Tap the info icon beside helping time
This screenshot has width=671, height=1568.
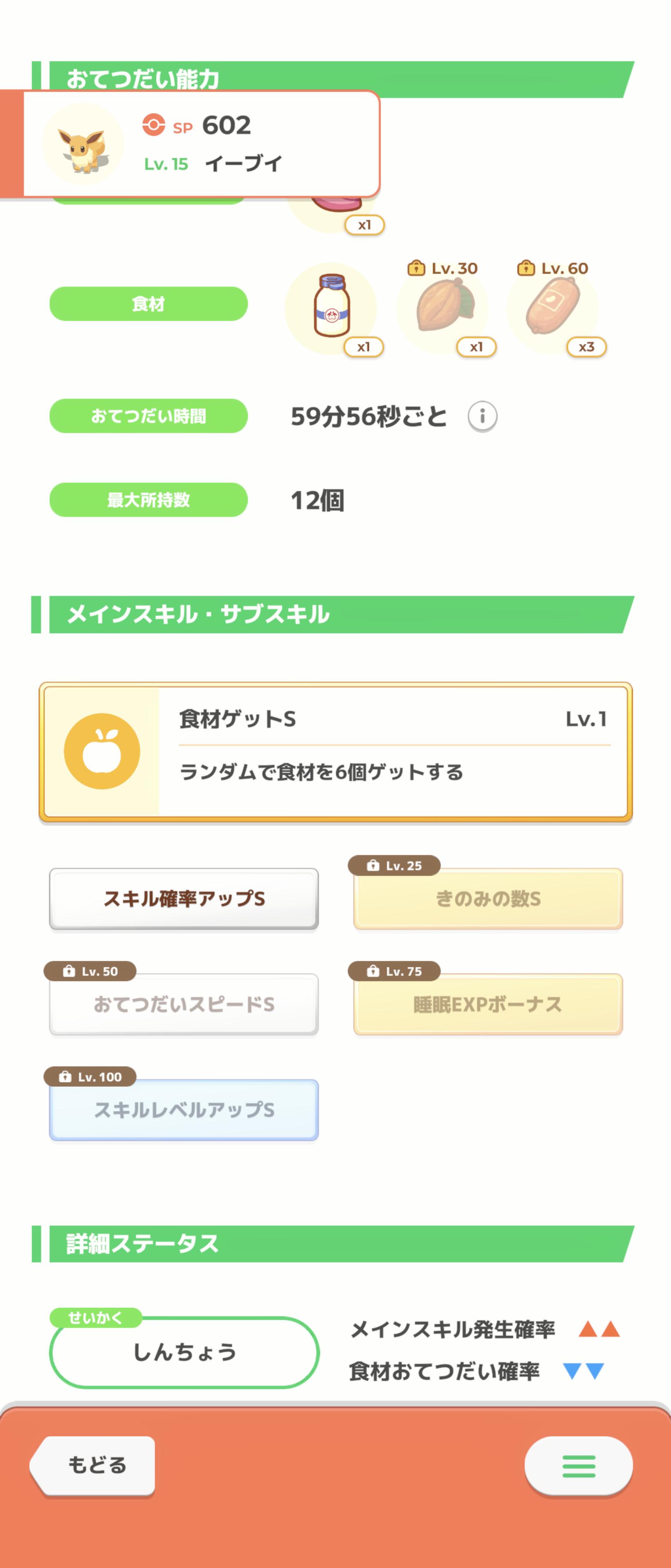pyautogui.click(x=482, y=416)
